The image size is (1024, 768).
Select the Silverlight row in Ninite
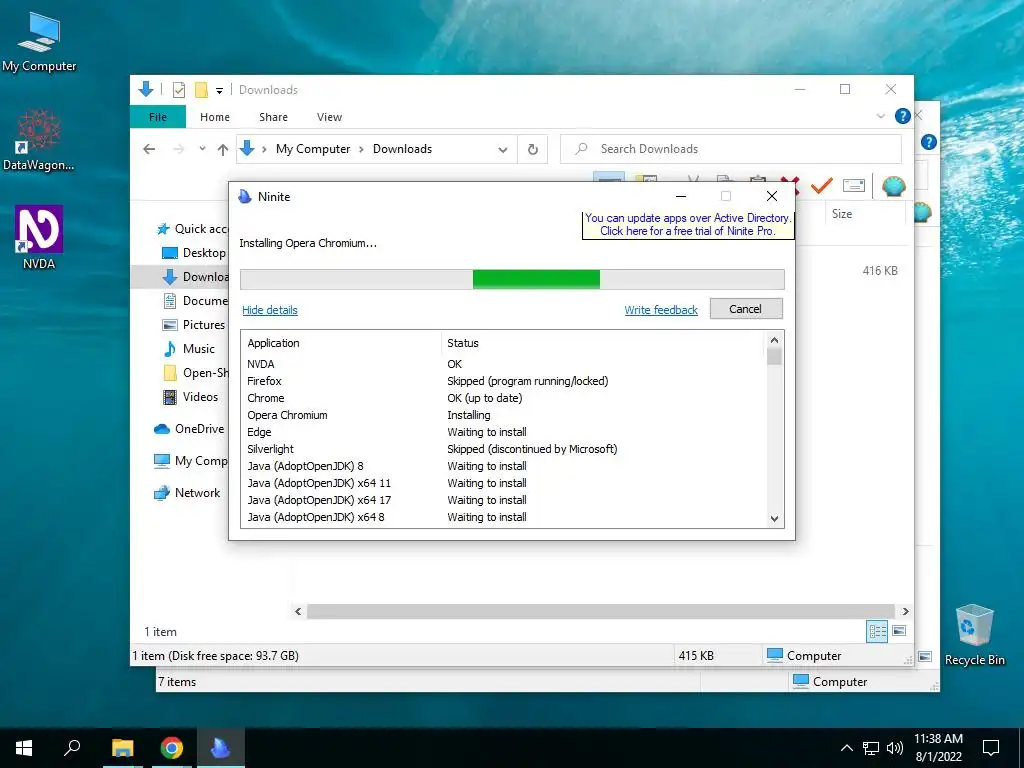coord(502,449)
